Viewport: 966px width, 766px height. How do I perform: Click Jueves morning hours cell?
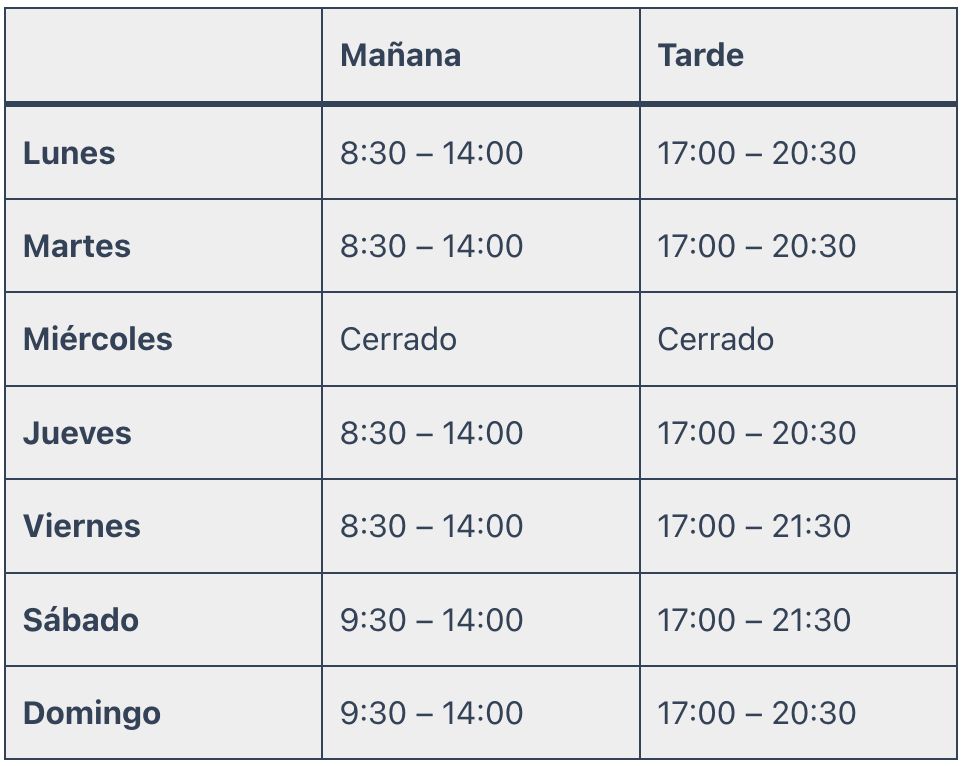431,433
